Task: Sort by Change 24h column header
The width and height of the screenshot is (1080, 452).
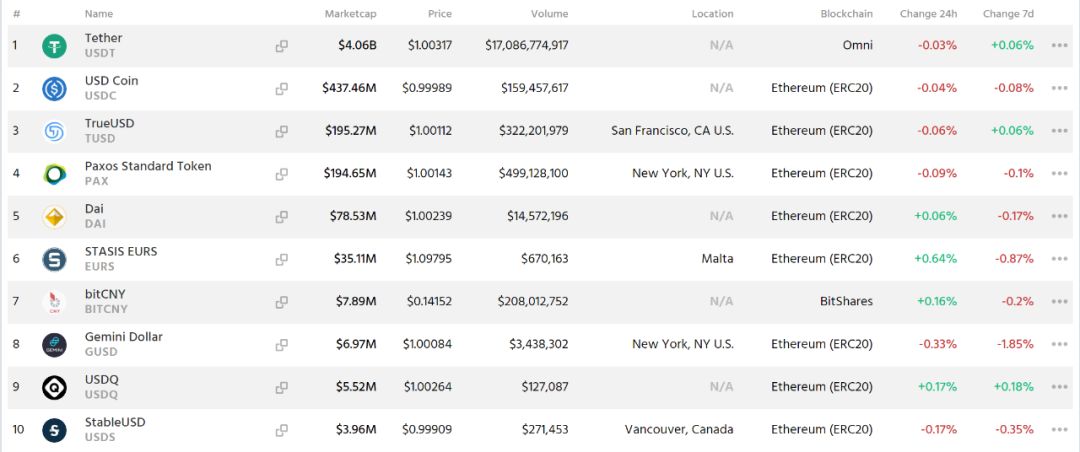Action: click(928, 14)
